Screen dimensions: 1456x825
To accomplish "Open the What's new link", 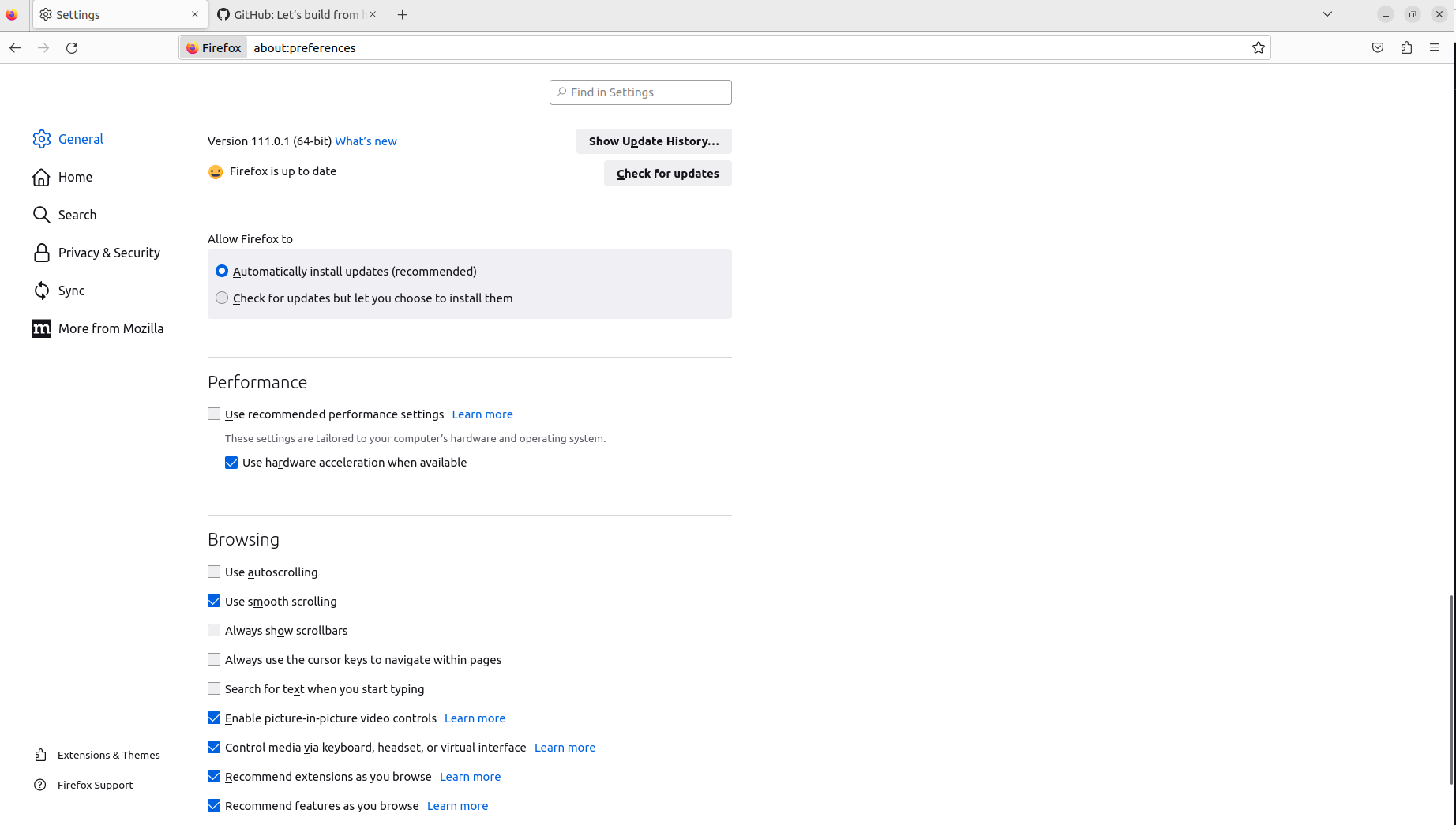I will point(366,141).
